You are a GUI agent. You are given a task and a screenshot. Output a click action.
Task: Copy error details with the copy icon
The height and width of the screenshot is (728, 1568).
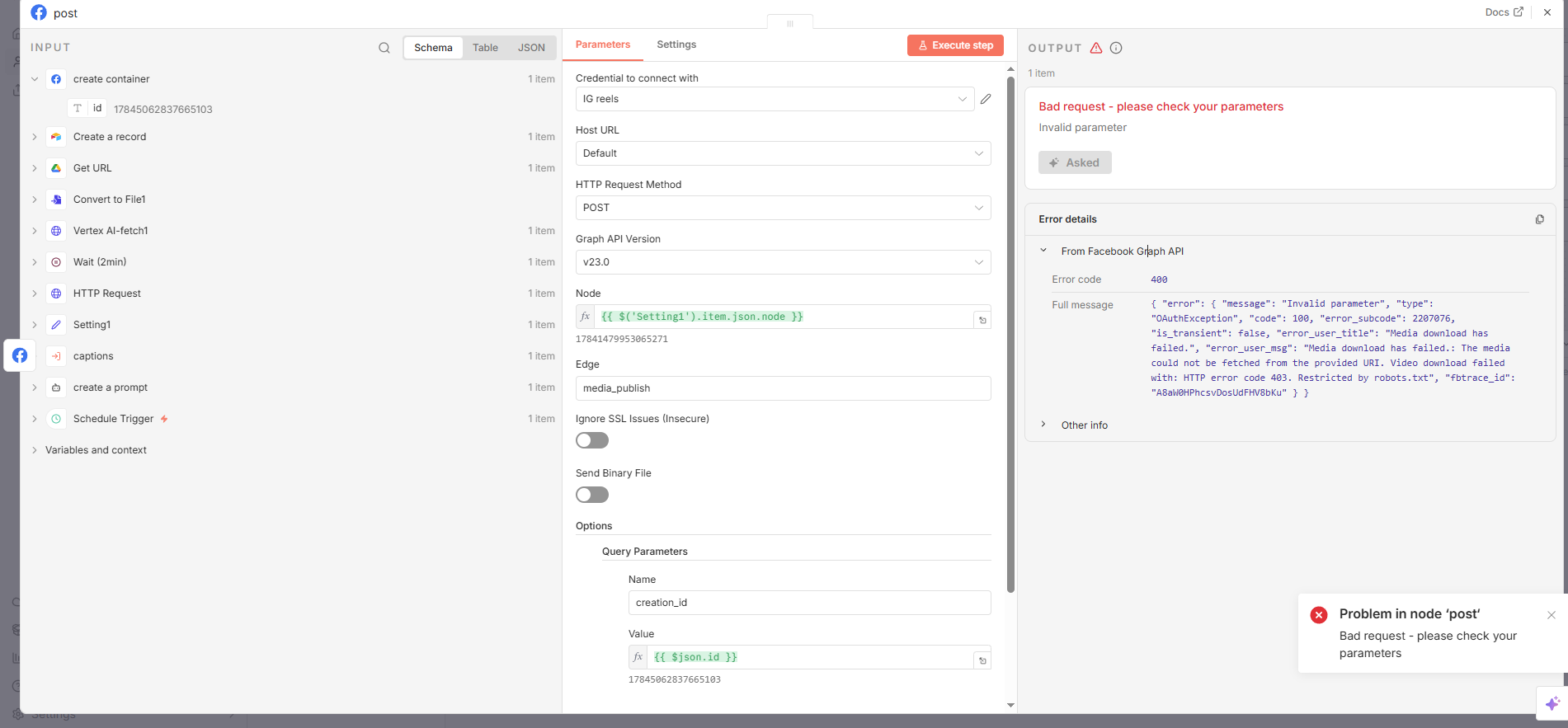[1539, 219]
